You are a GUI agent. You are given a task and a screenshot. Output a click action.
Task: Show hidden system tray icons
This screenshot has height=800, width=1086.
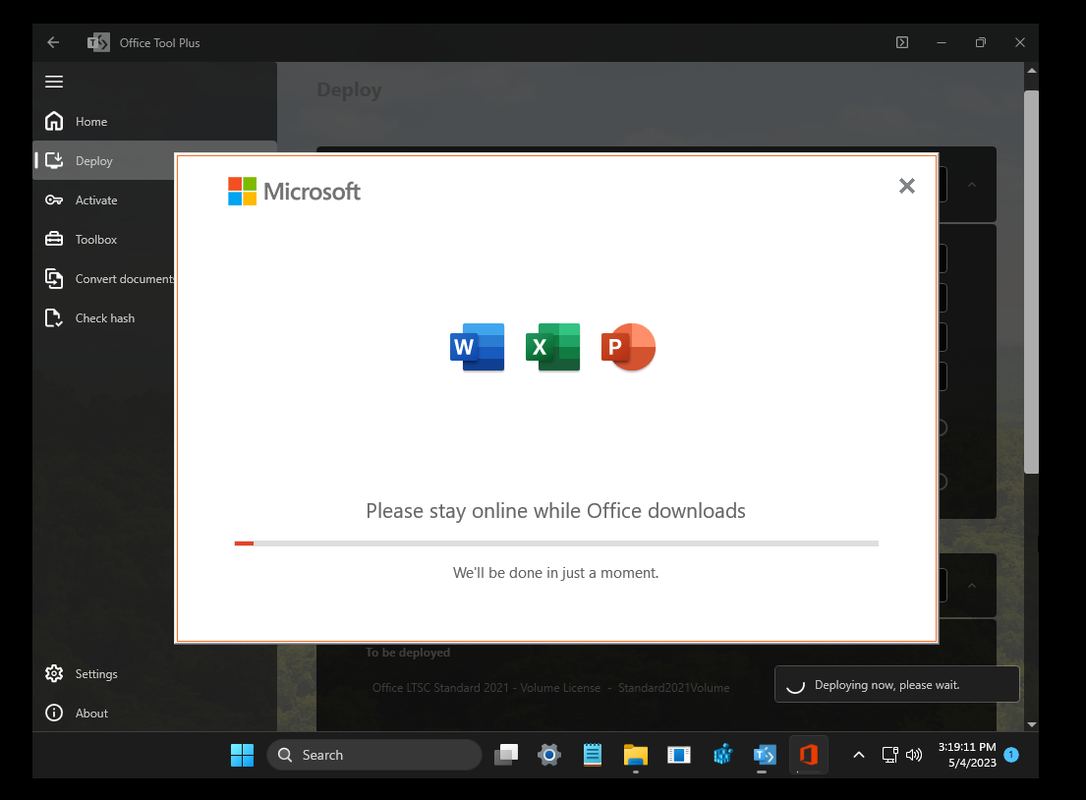point(859,755)
